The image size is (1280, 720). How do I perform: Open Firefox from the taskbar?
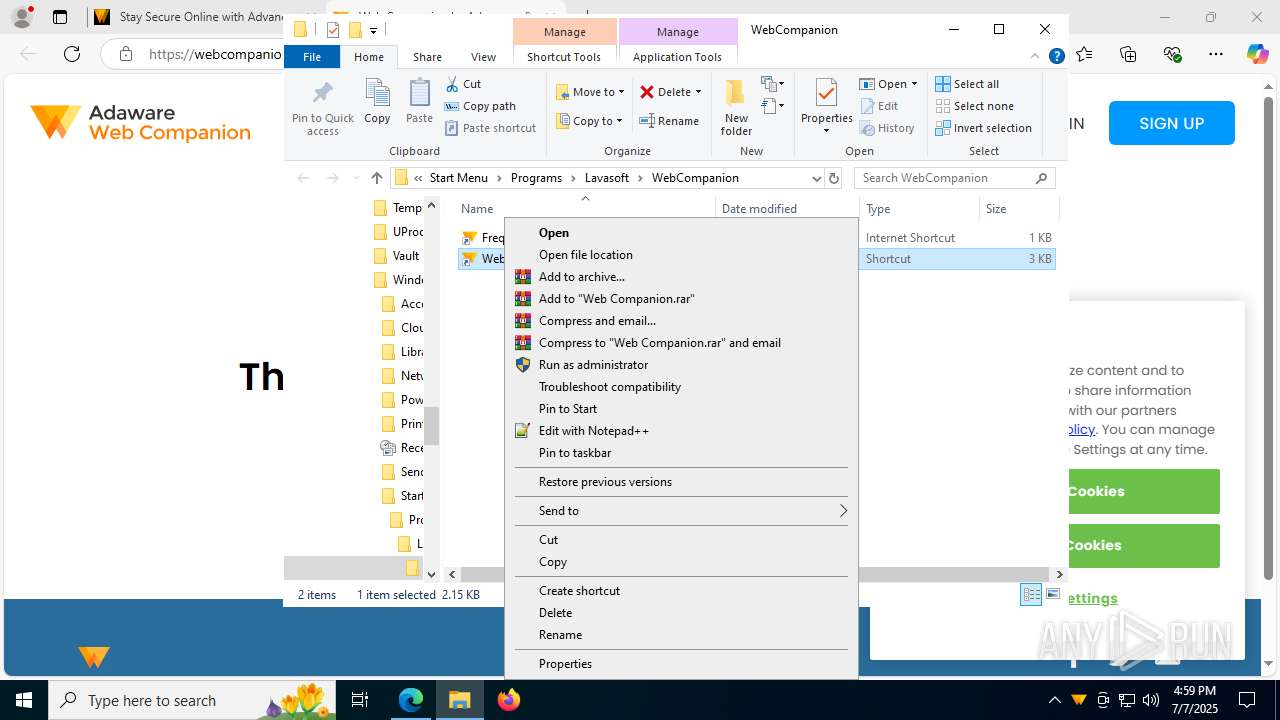coord(509,700)
